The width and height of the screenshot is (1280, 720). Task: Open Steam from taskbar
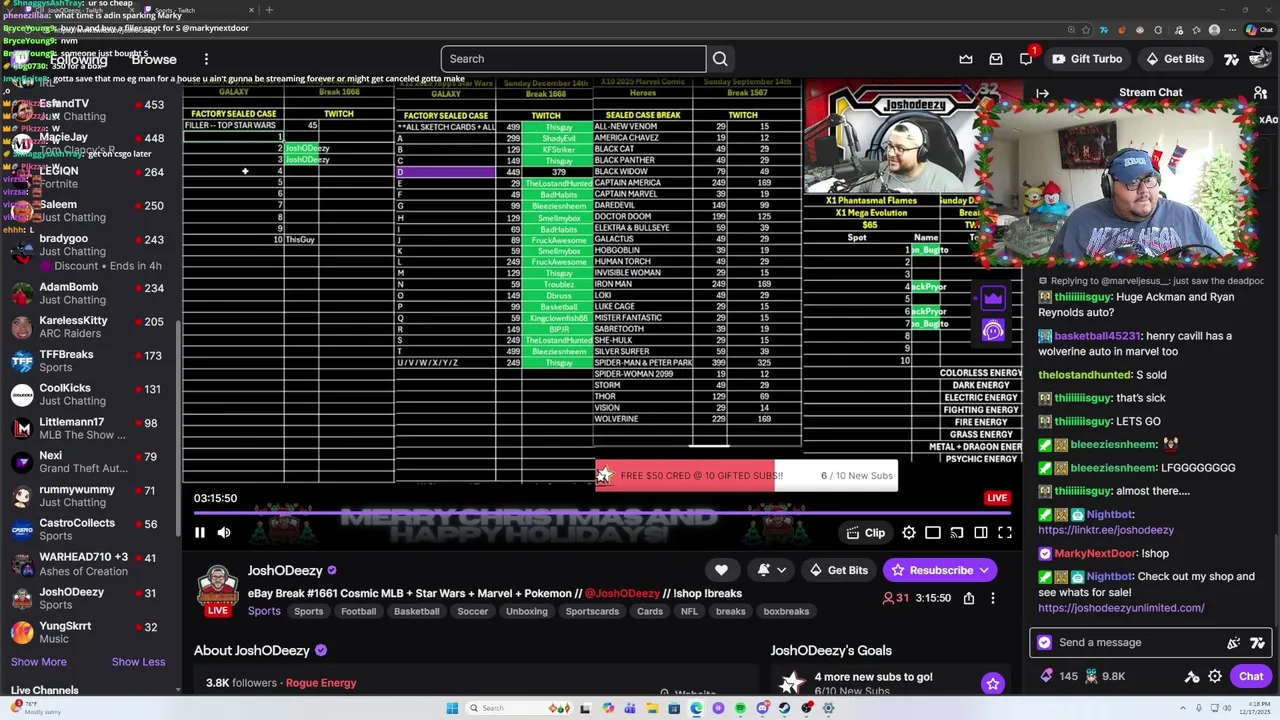[784, 708]
